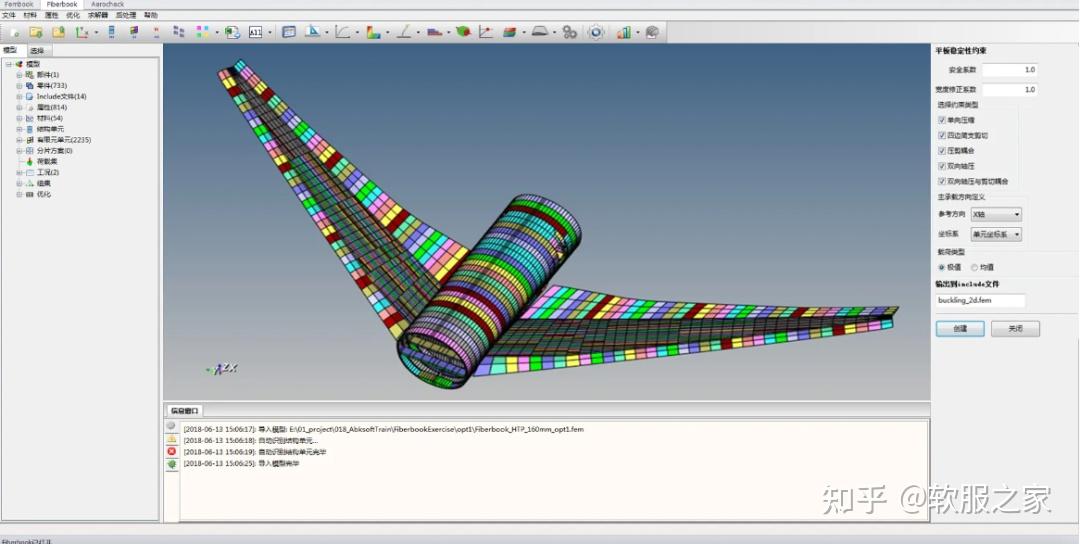Click the XYZ axis triad in viewport
Image resolution: width=1080 pixels, height=544 pixels.
click(x=222, y=369)
